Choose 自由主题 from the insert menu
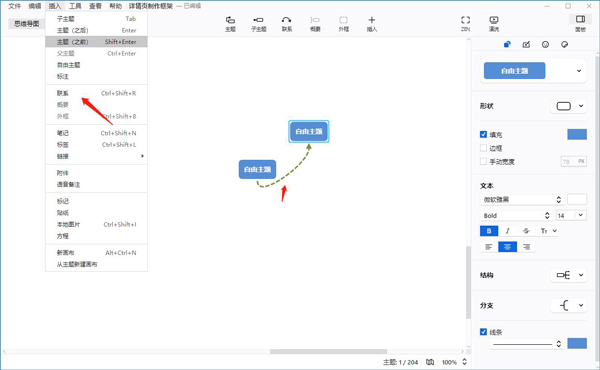Screen dimensions: 600x370 68,65
